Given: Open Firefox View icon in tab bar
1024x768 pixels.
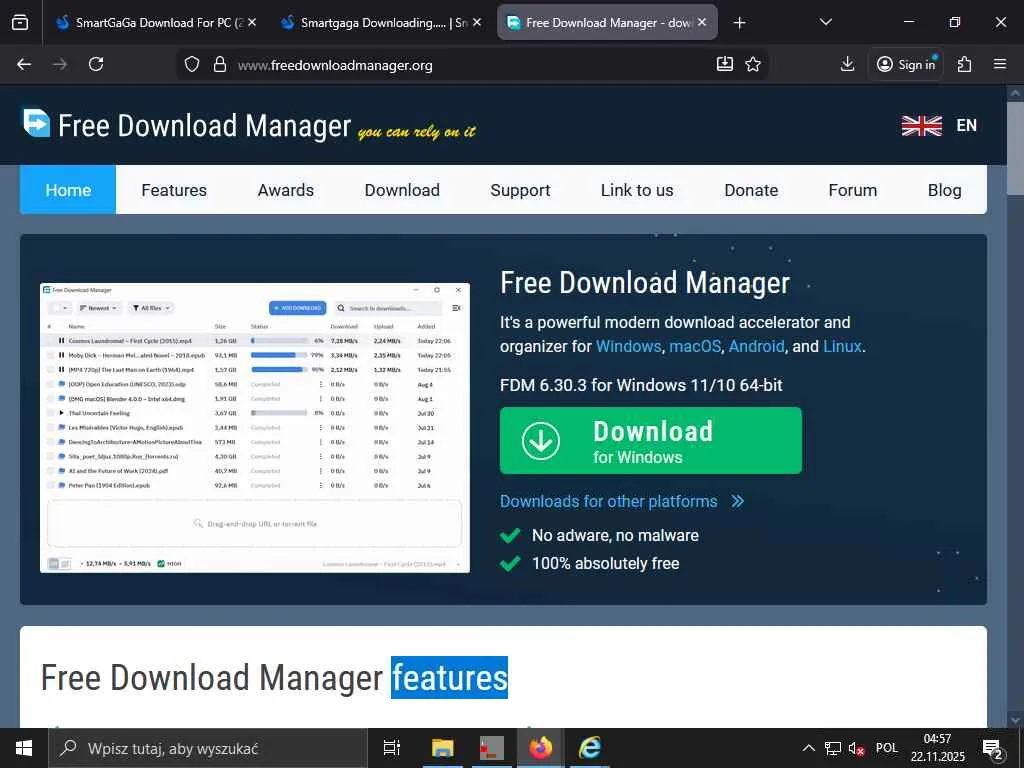Looking at the screenshot, I should pos(20,22).
